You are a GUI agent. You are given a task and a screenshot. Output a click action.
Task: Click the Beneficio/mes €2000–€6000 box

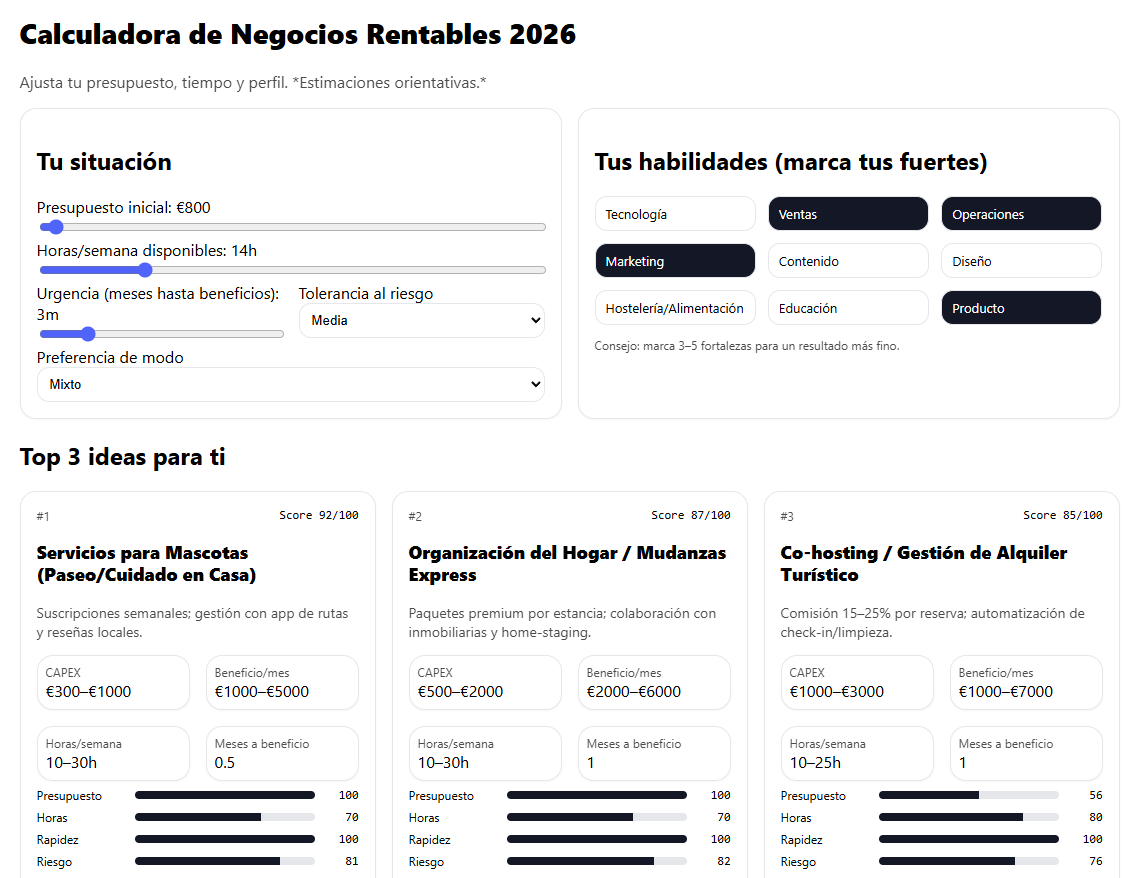654,682
